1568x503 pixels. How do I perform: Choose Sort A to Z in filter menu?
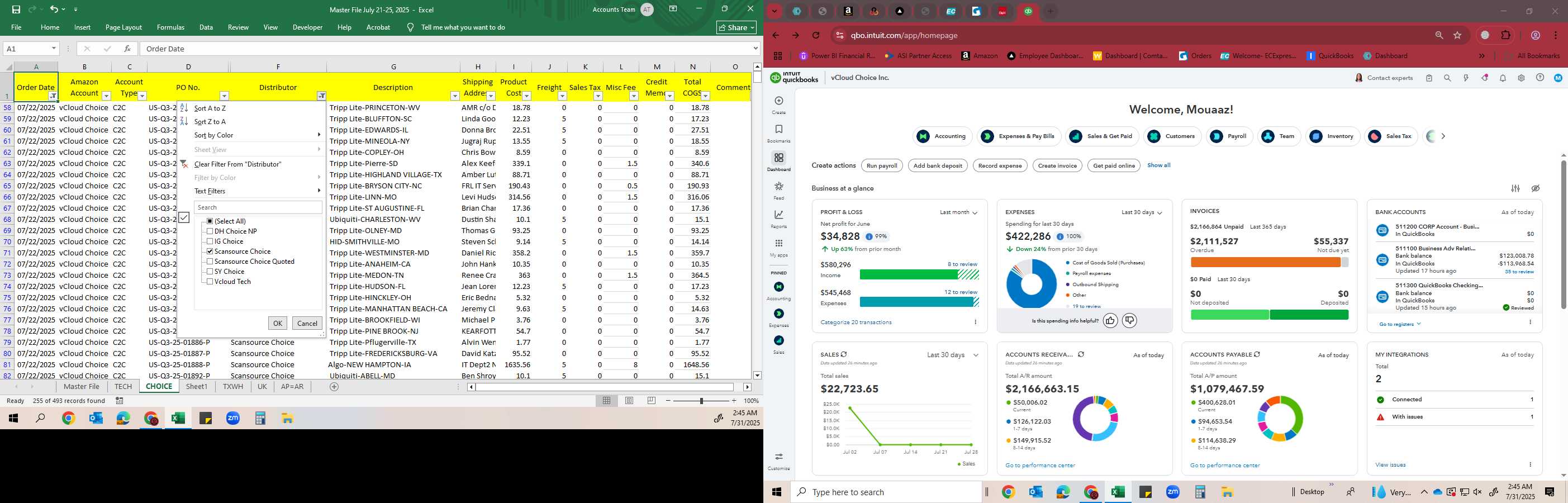tap(210, 108)
